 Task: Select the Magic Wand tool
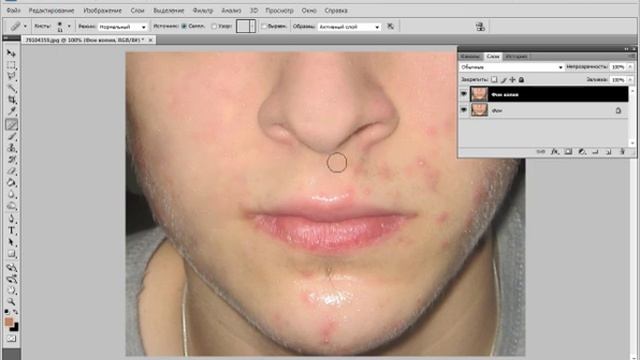pyautogui.click(x=11, y=89)
